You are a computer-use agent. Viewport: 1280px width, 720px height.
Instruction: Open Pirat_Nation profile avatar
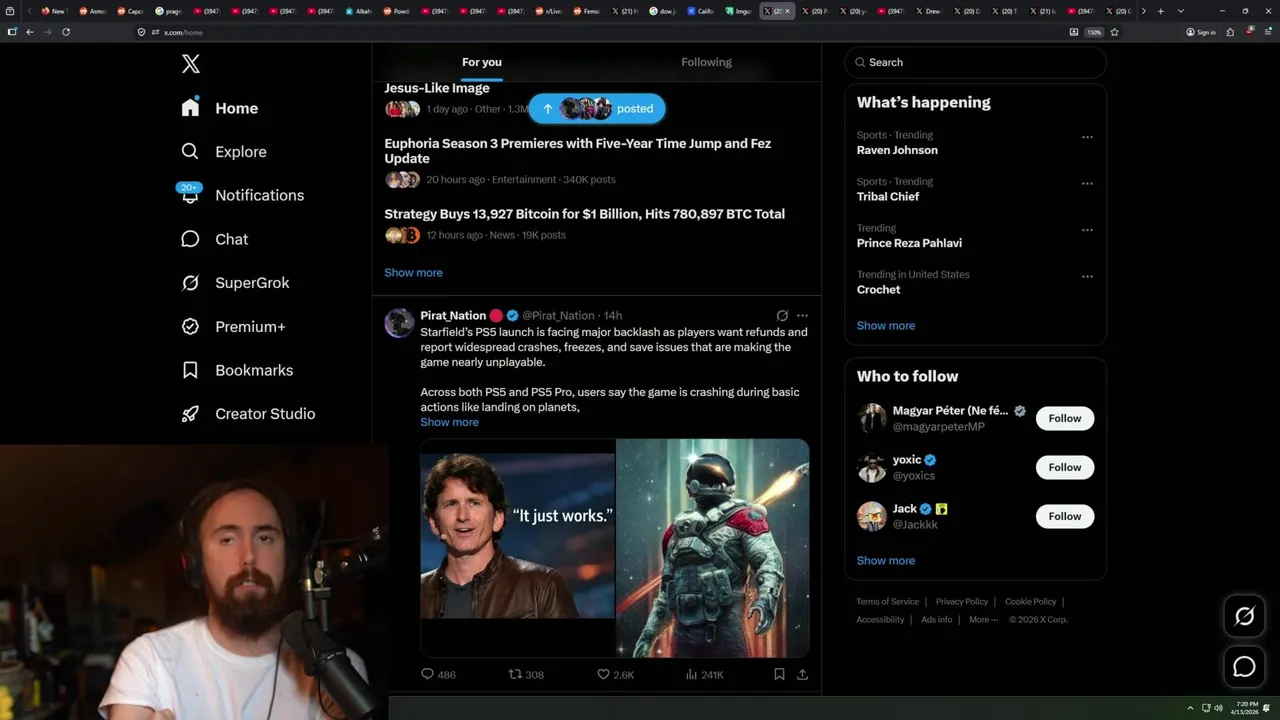399,323
